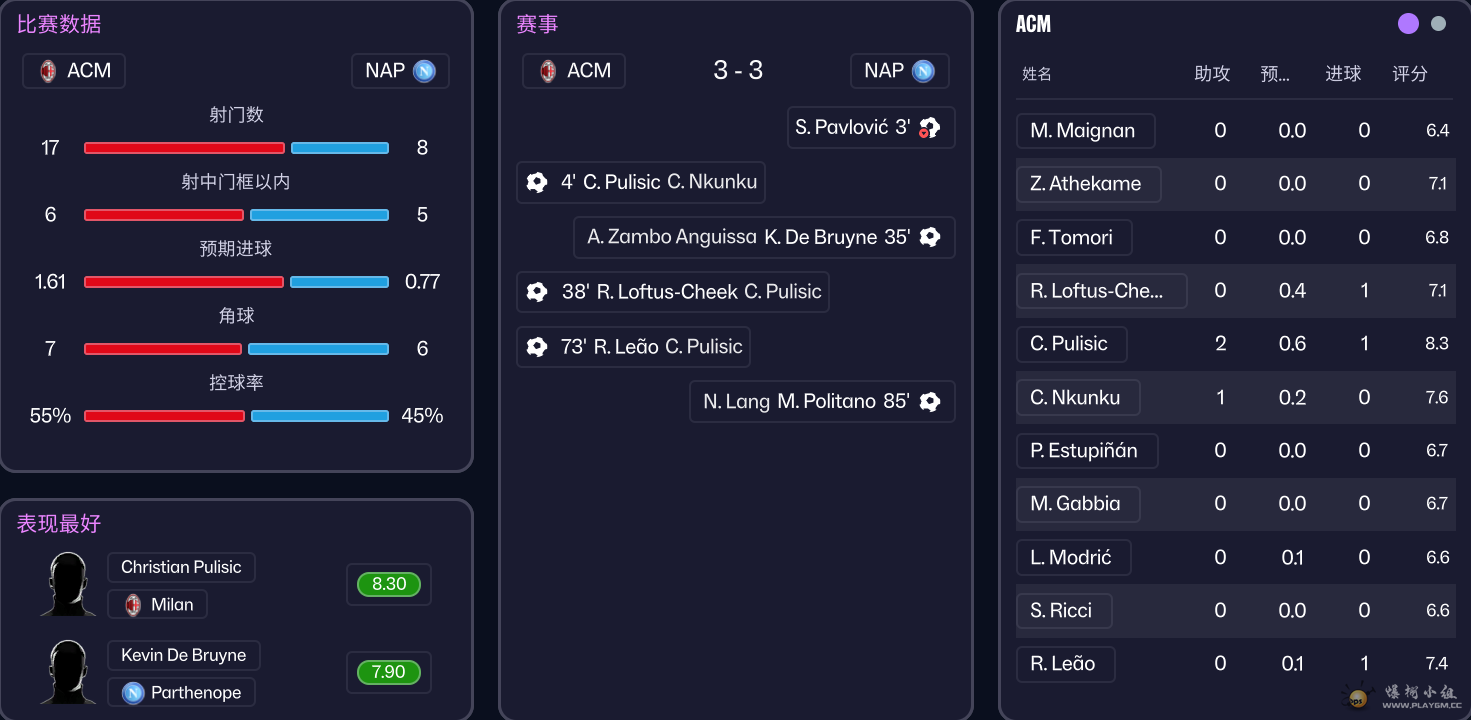Click the green 7.90 rating badge
1471x720 pixels.
388,672
